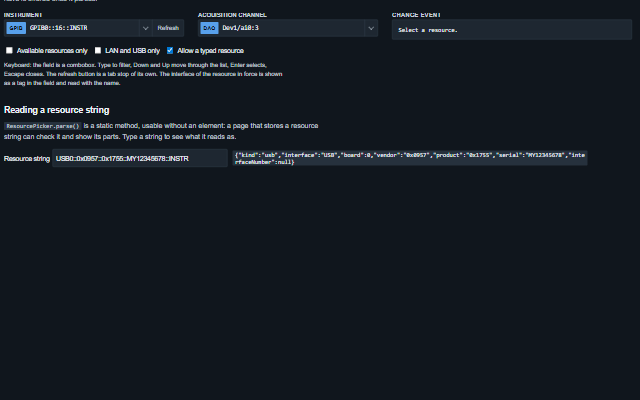Click the 'Select a resource.' change event output
640x400 pixels.
pos(512,30)
